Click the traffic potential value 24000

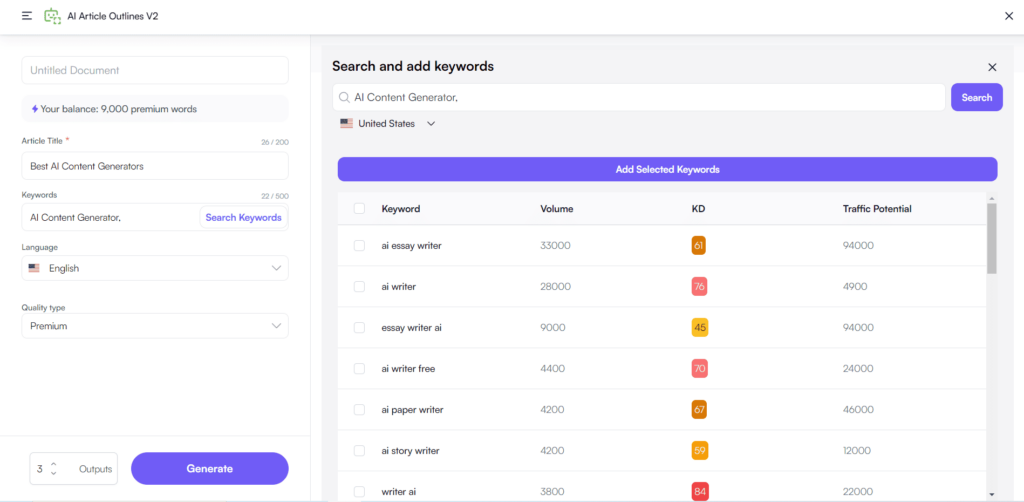pyautogui.click(x=858, y=369)
